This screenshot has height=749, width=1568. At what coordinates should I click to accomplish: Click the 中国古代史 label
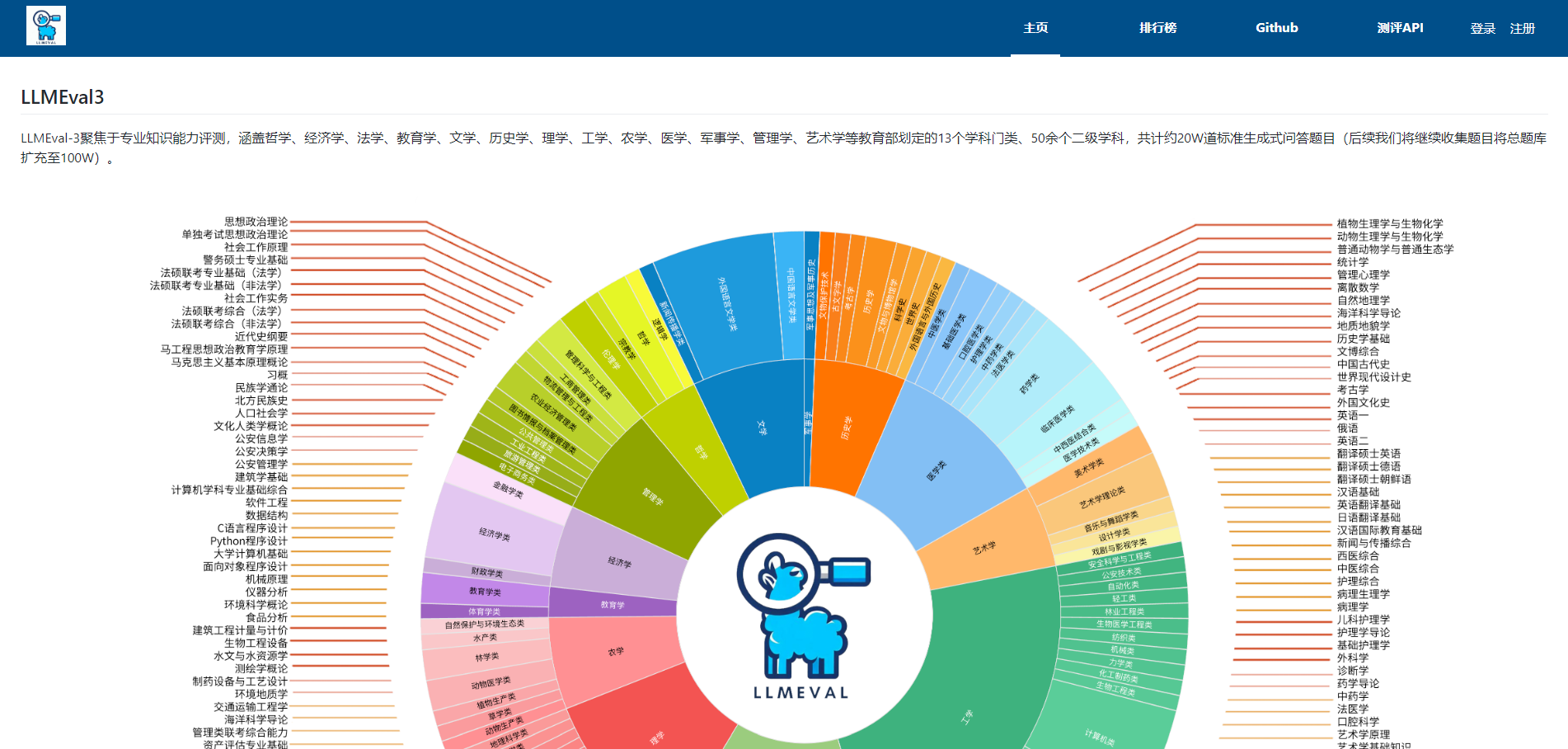[x=1364, y=364]
